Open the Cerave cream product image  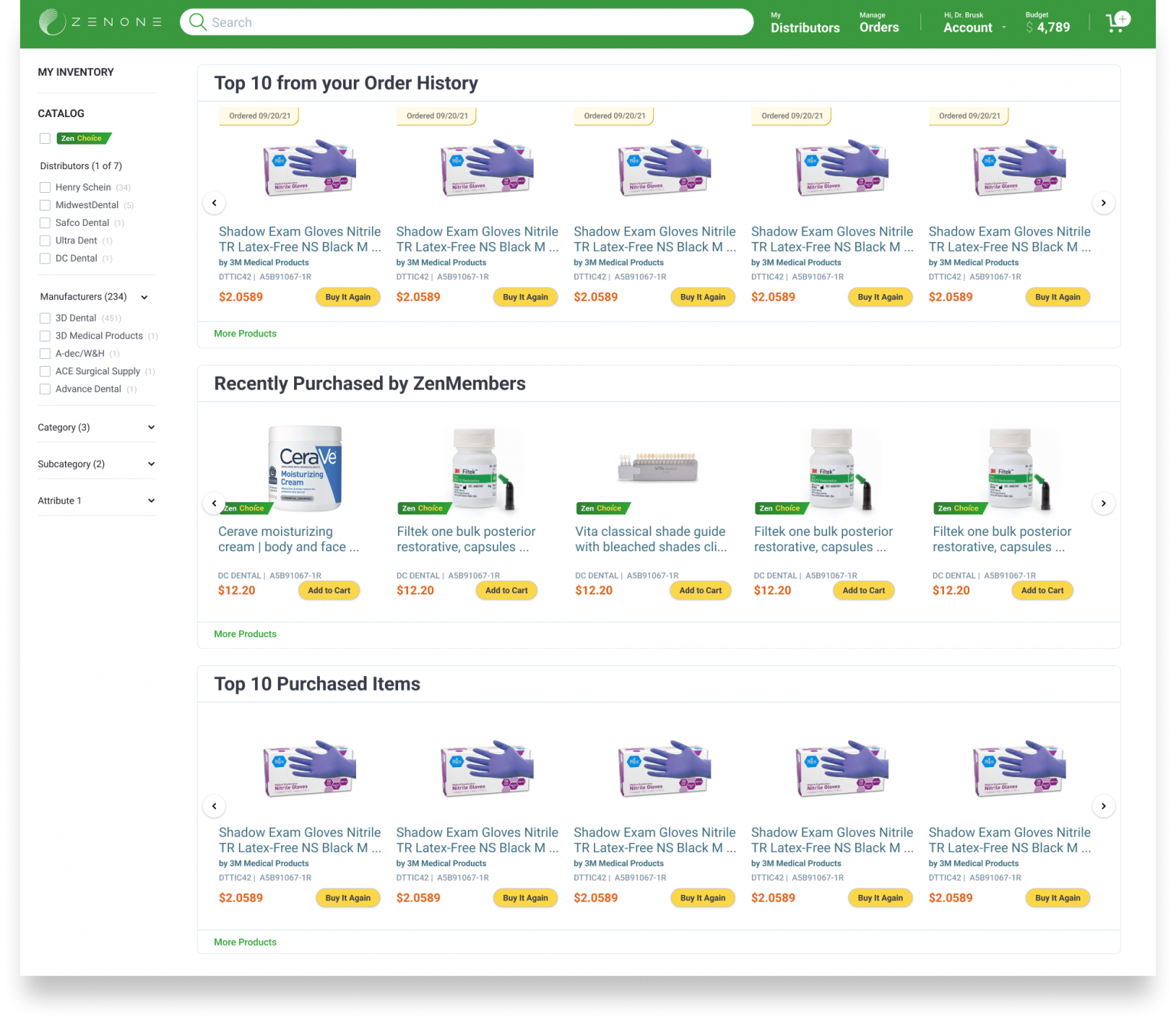click(305, 468)
